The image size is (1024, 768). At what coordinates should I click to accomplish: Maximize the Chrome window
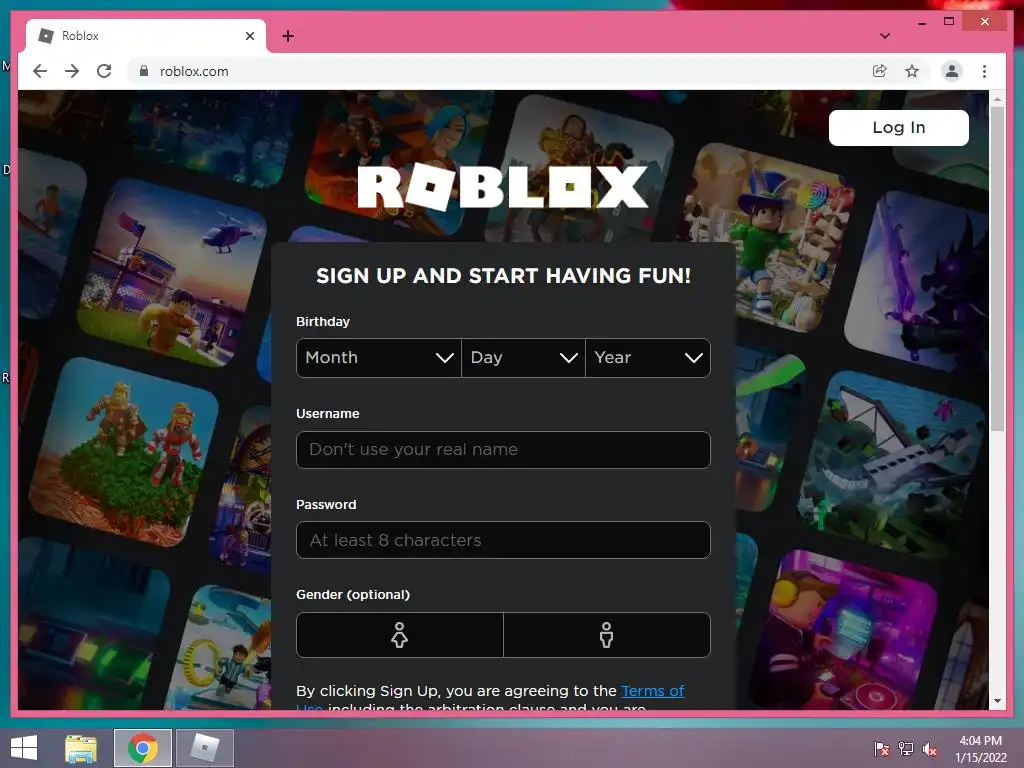pyautogui.click(x=949, y=22)
